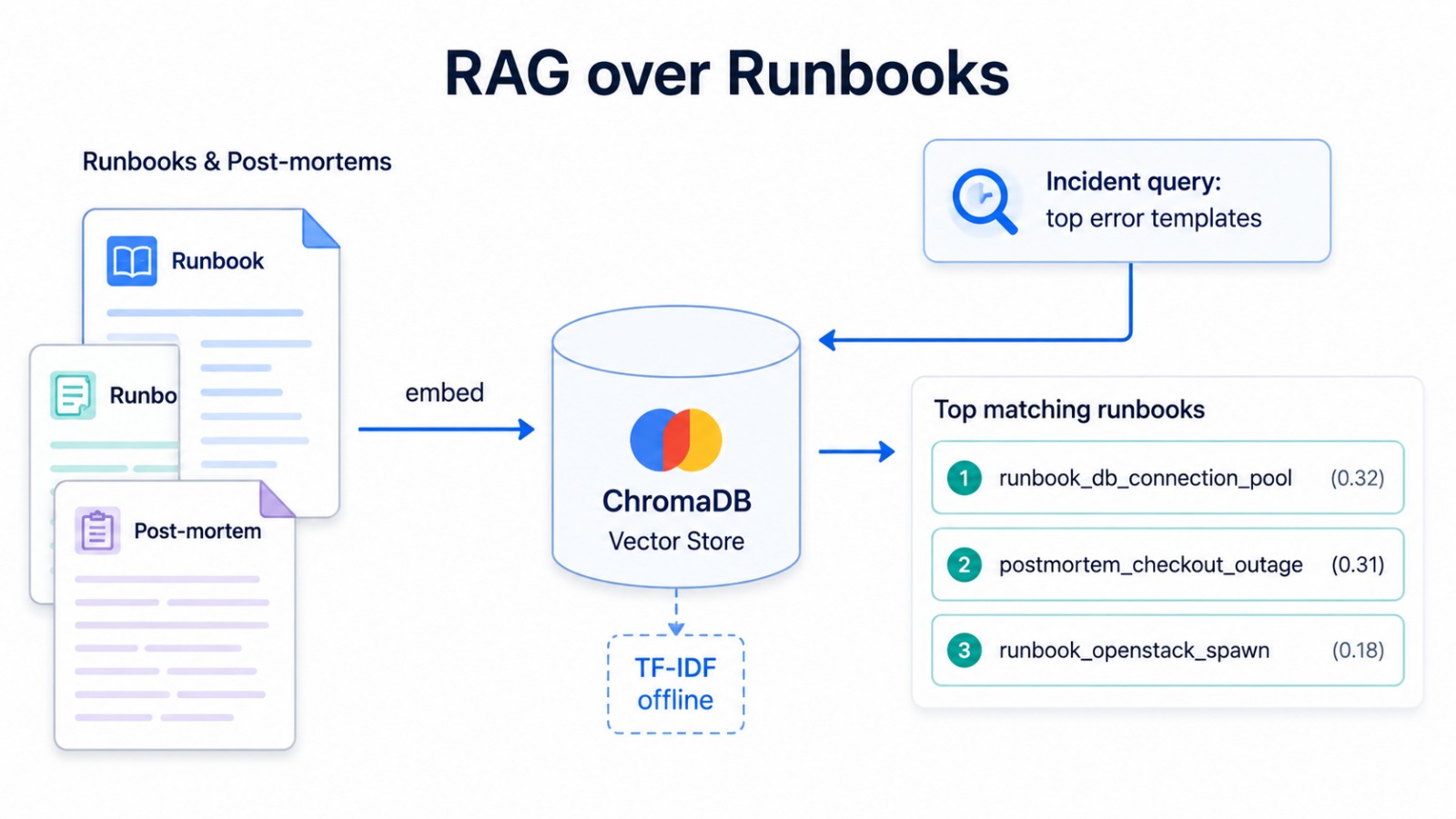Click the folded blue corner of Runbook document

coord(320,228)
